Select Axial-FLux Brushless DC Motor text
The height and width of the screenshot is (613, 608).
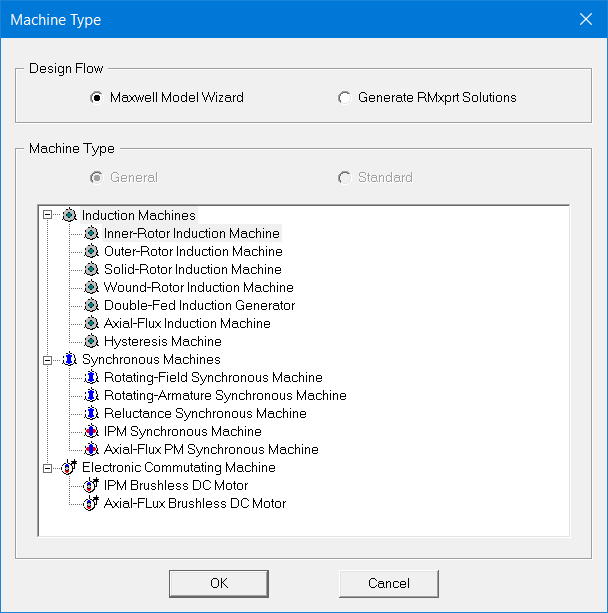(195, 503)
